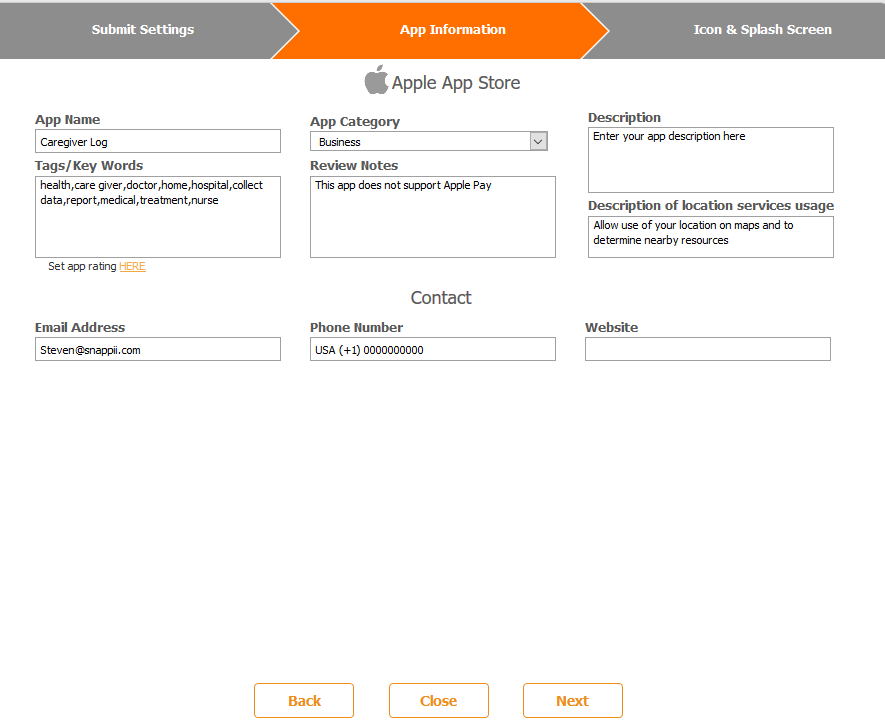The height and width of the screenshot is (721, 885).
Task: Click the App Category Business combo box
Action: pyautogui.click(x=428, y=141)
